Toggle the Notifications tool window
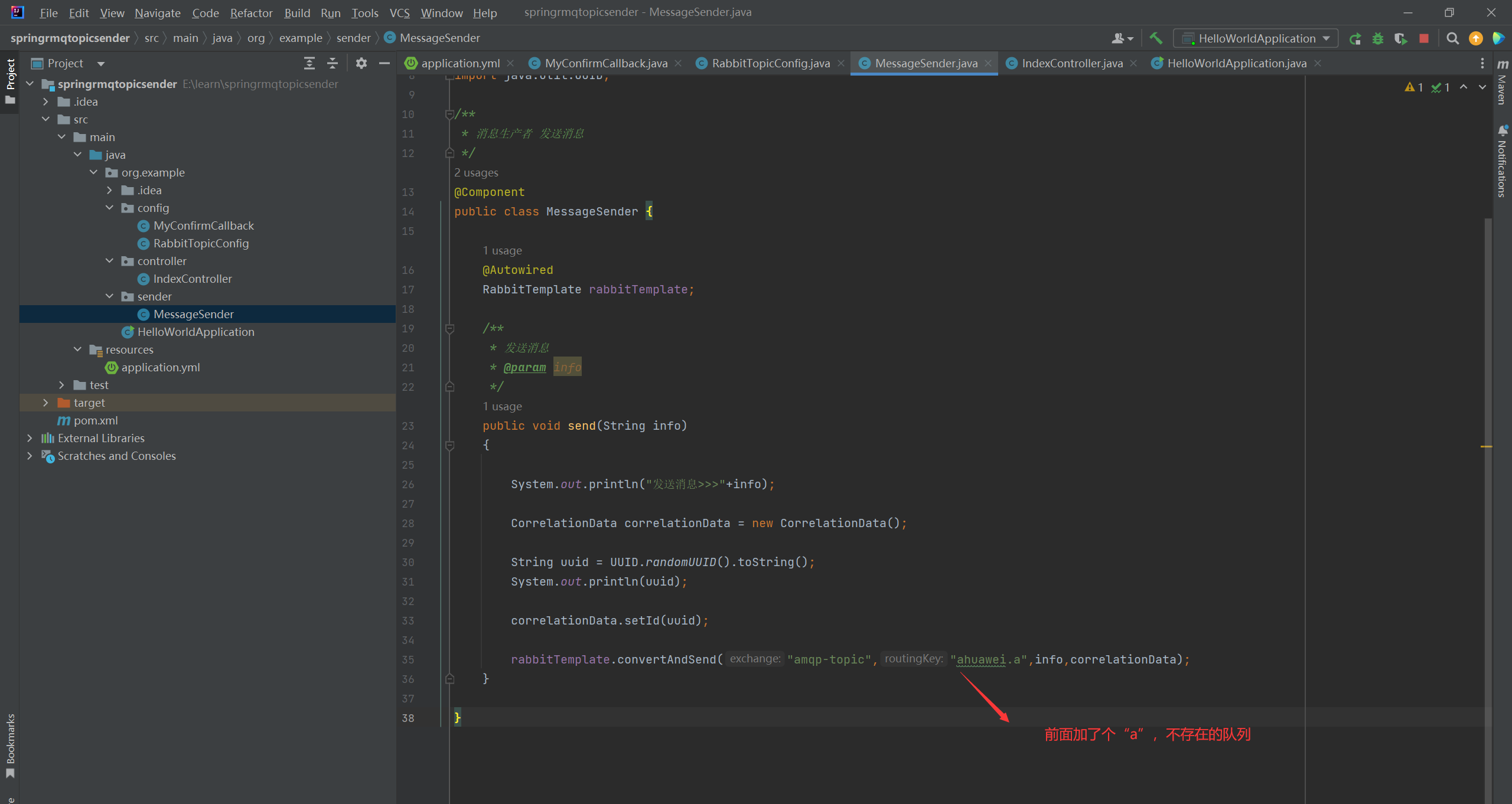Screen dimensions: 1512x804 tap(1503, 162)
